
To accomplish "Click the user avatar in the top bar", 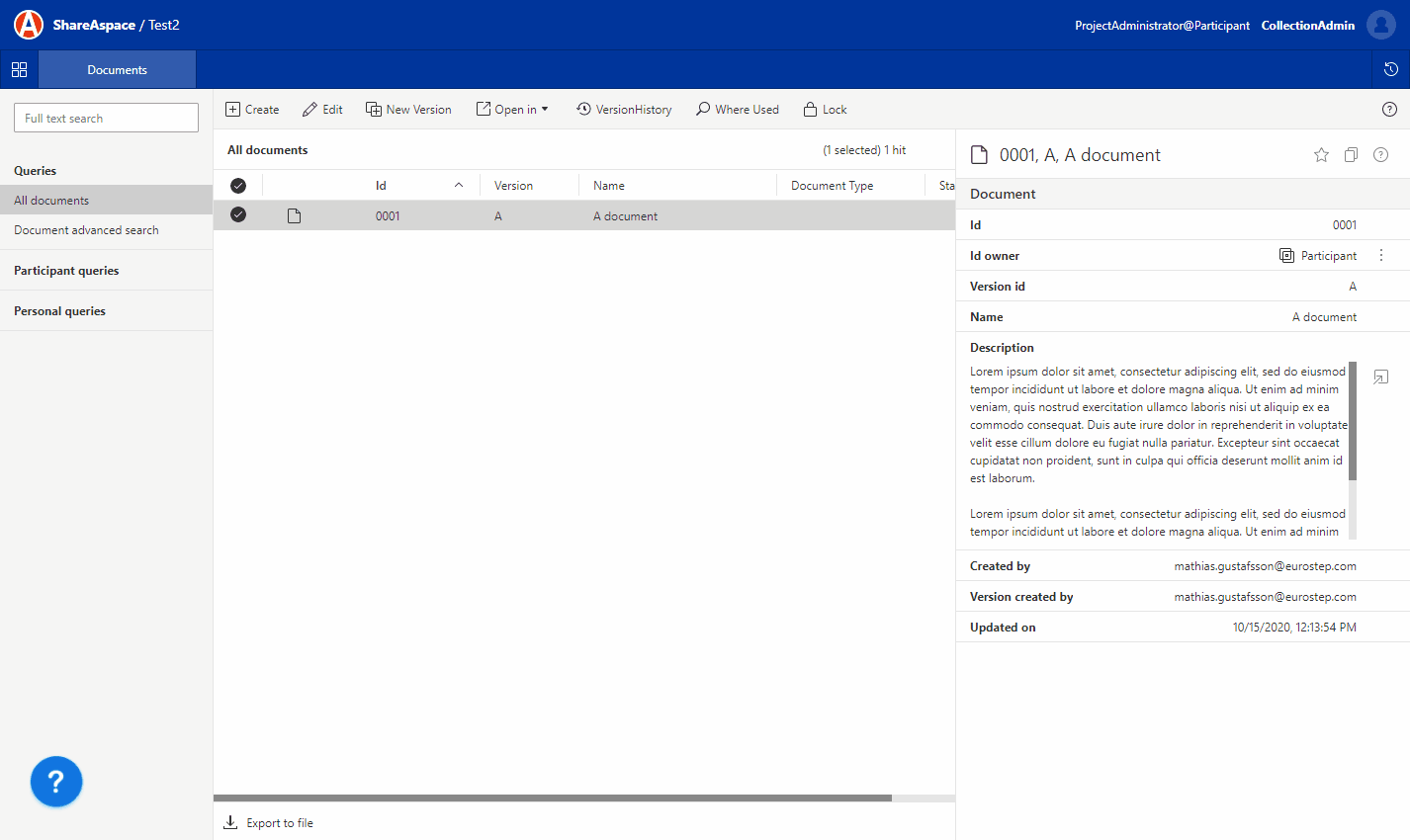I will click(1380, 25).
